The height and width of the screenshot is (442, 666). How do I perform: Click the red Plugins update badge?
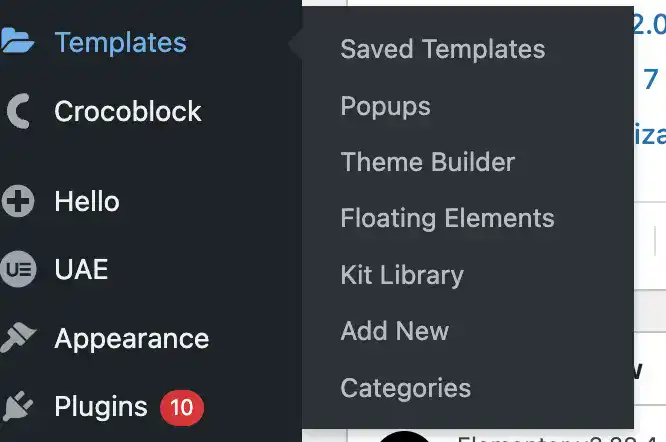(182, 408)
